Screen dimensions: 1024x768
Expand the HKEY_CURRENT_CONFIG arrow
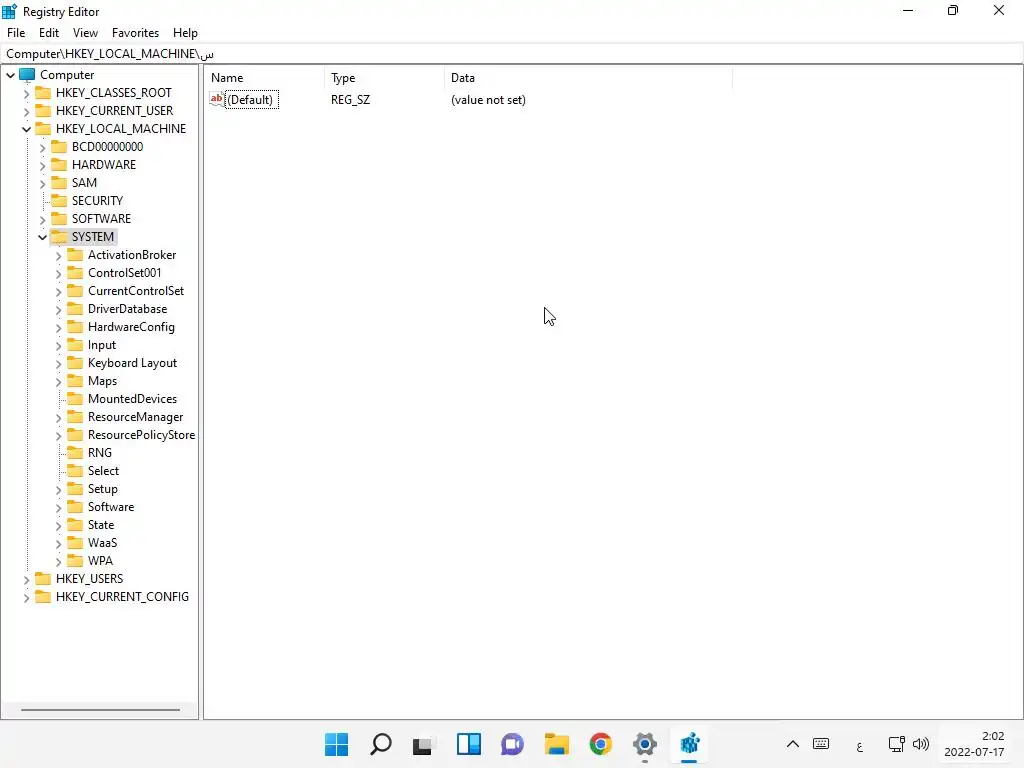point(26,598)
